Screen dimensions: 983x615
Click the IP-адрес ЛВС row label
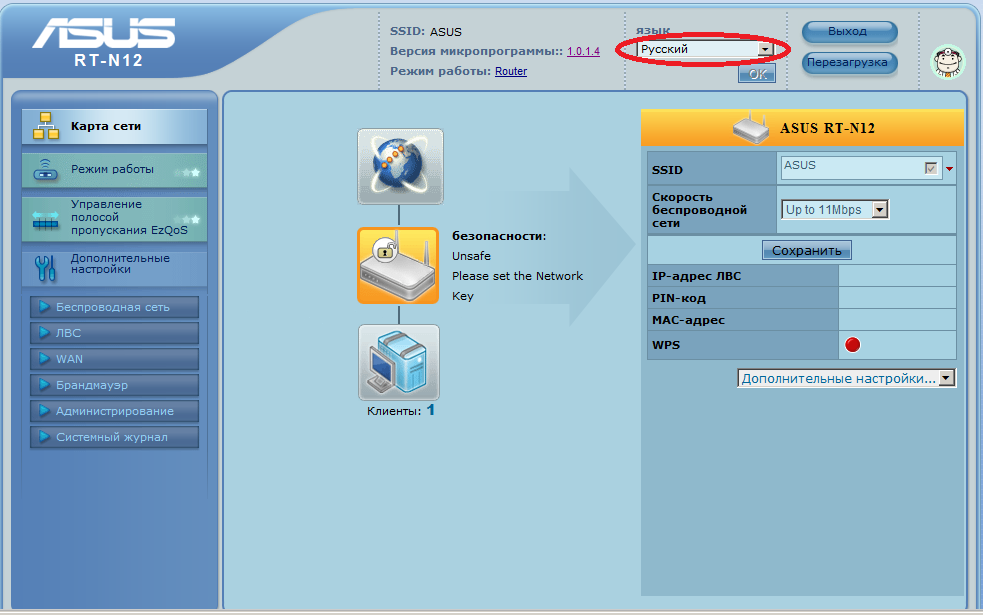697,276
